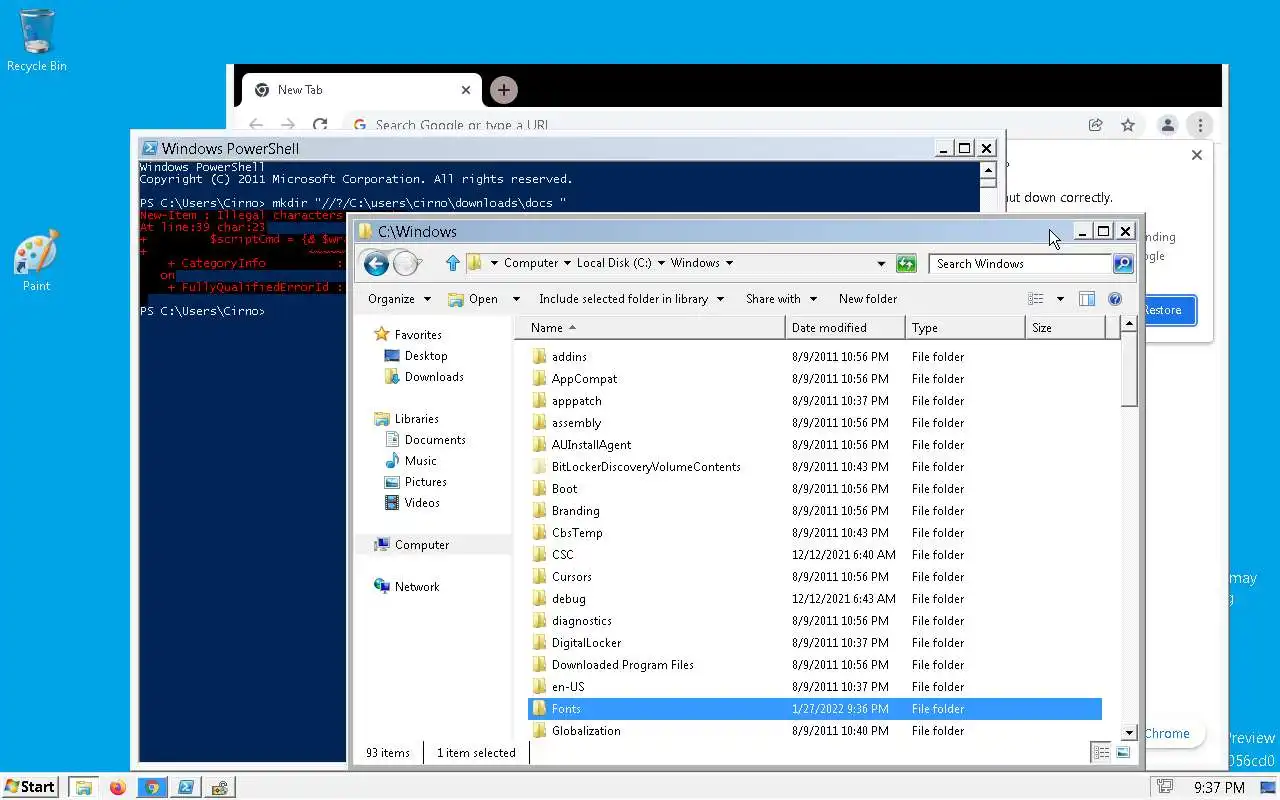Click the keys and lock taskbar icon
This screenshot has height=800, width=1280.
(220, 787)
